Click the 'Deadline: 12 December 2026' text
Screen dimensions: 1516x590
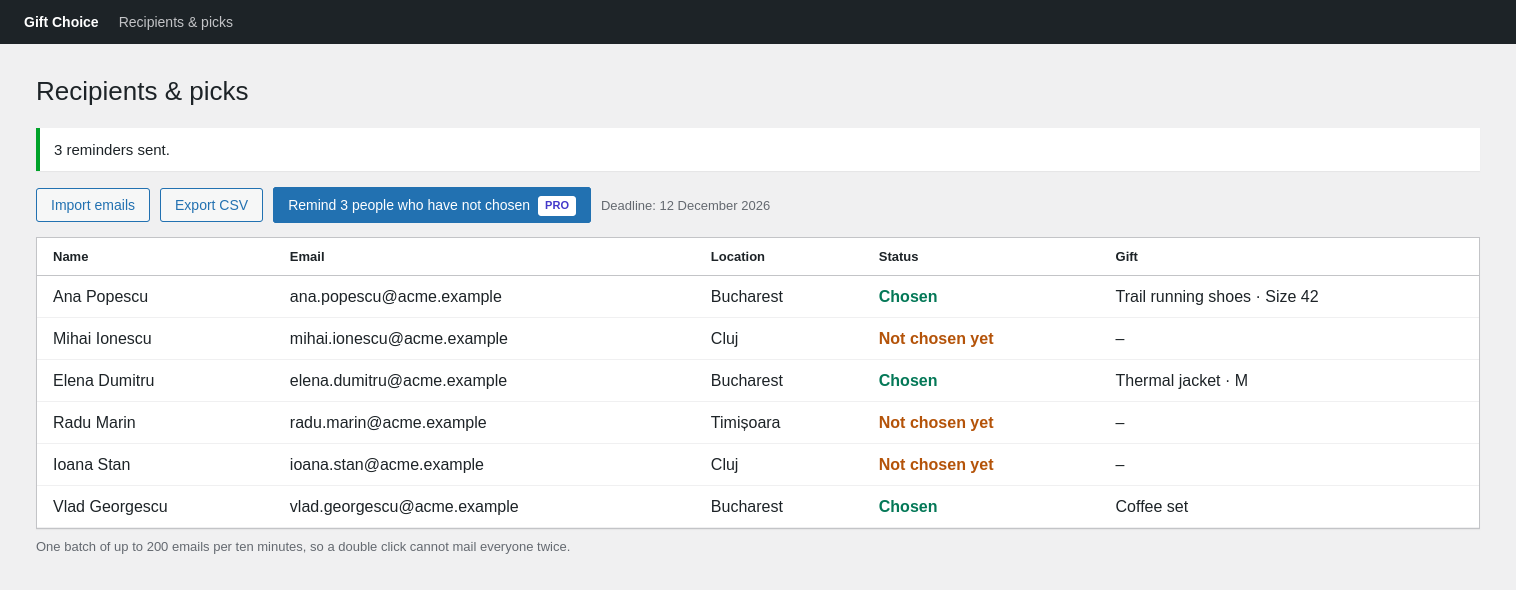685,205
